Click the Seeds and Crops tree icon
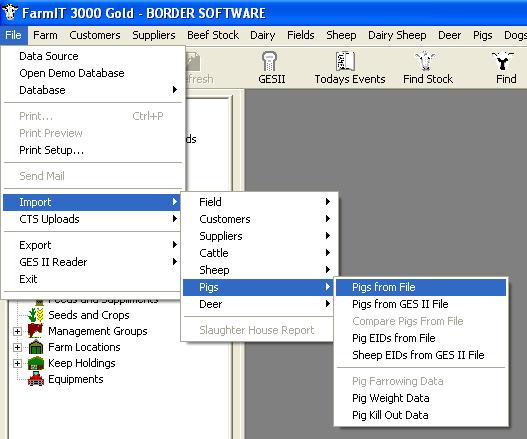The image size is (527, 439). point(36,315)
